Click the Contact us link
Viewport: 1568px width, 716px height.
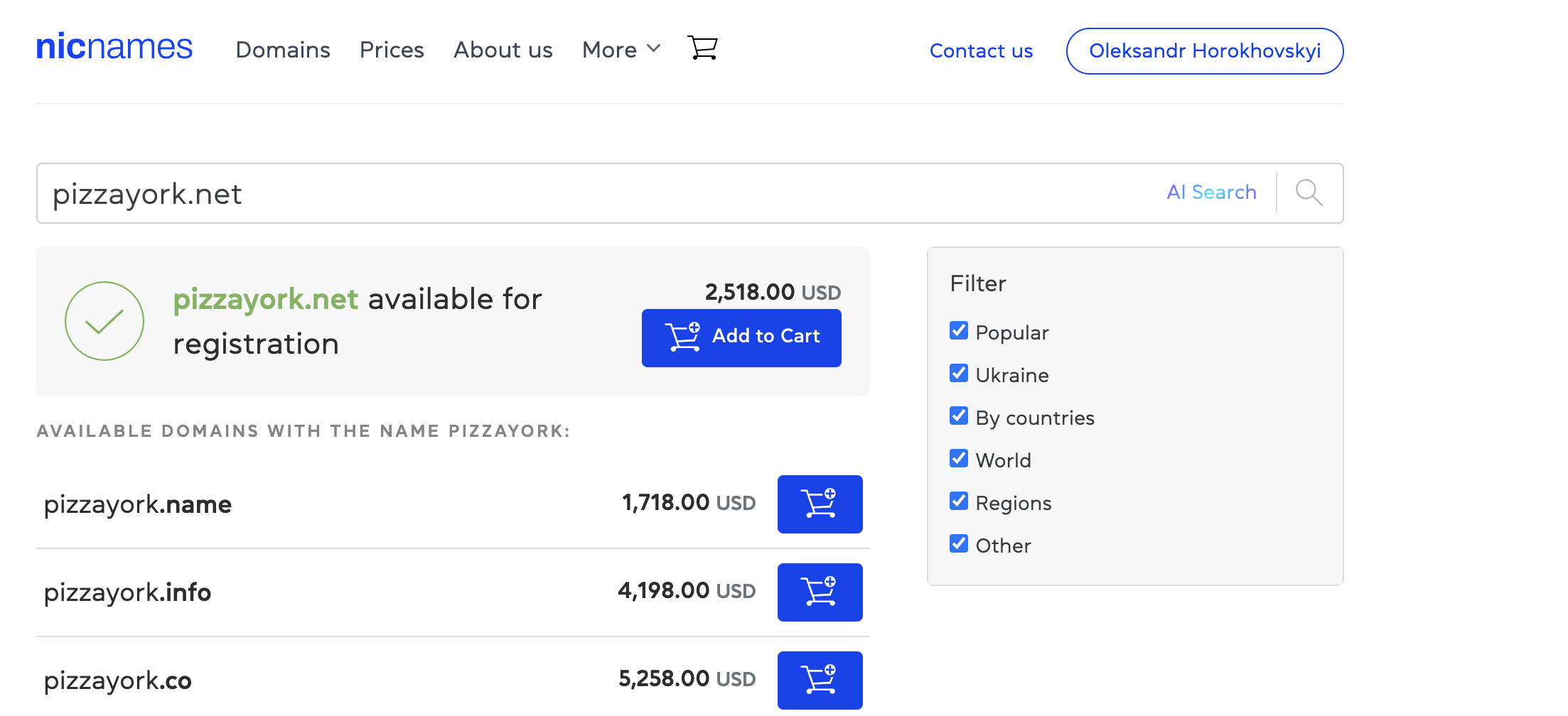pos(981,50)
